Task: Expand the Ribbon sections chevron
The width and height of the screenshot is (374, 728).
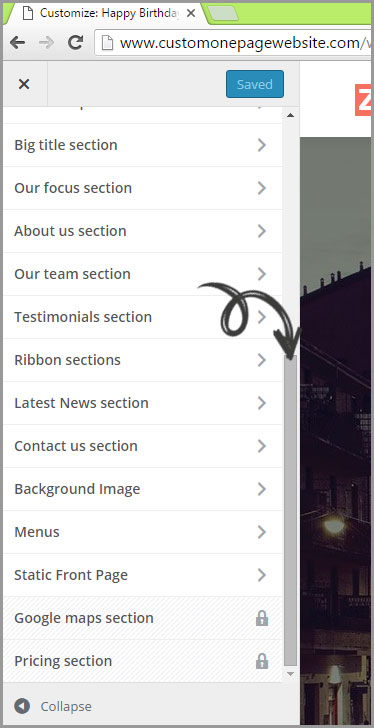Action: [x=262, y=360]
